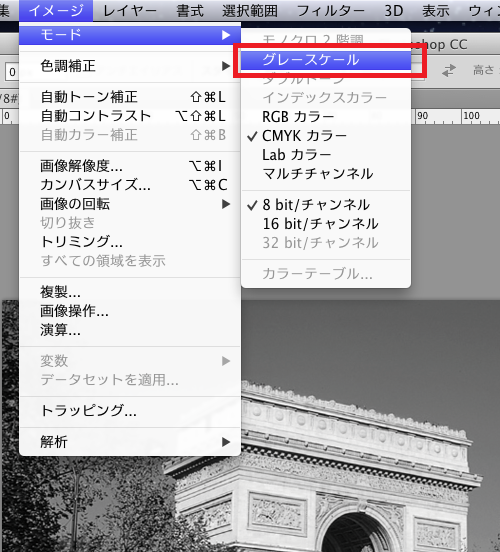Expand the 解析 submenu
This screenshot has height=552, width=500.
130,442
